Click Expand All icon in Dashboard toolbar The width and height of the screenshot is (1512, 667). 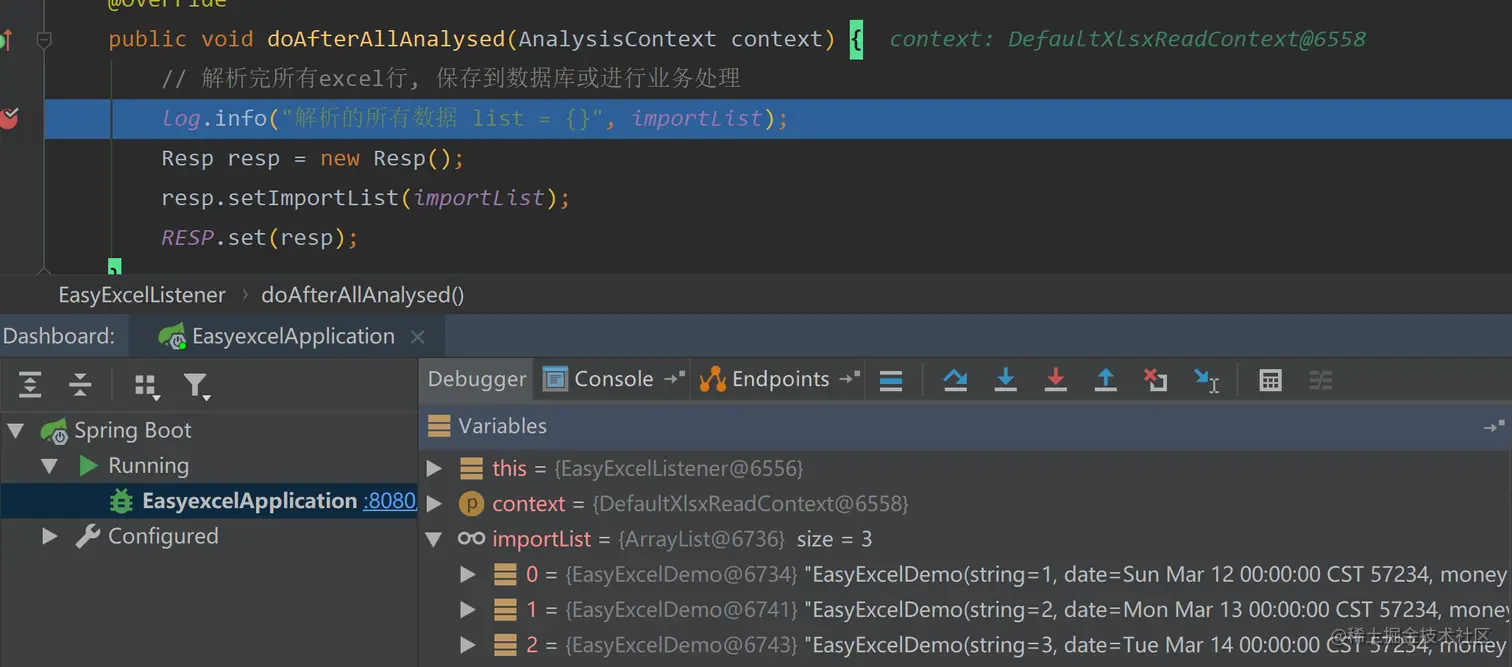(x=30, y=385)
